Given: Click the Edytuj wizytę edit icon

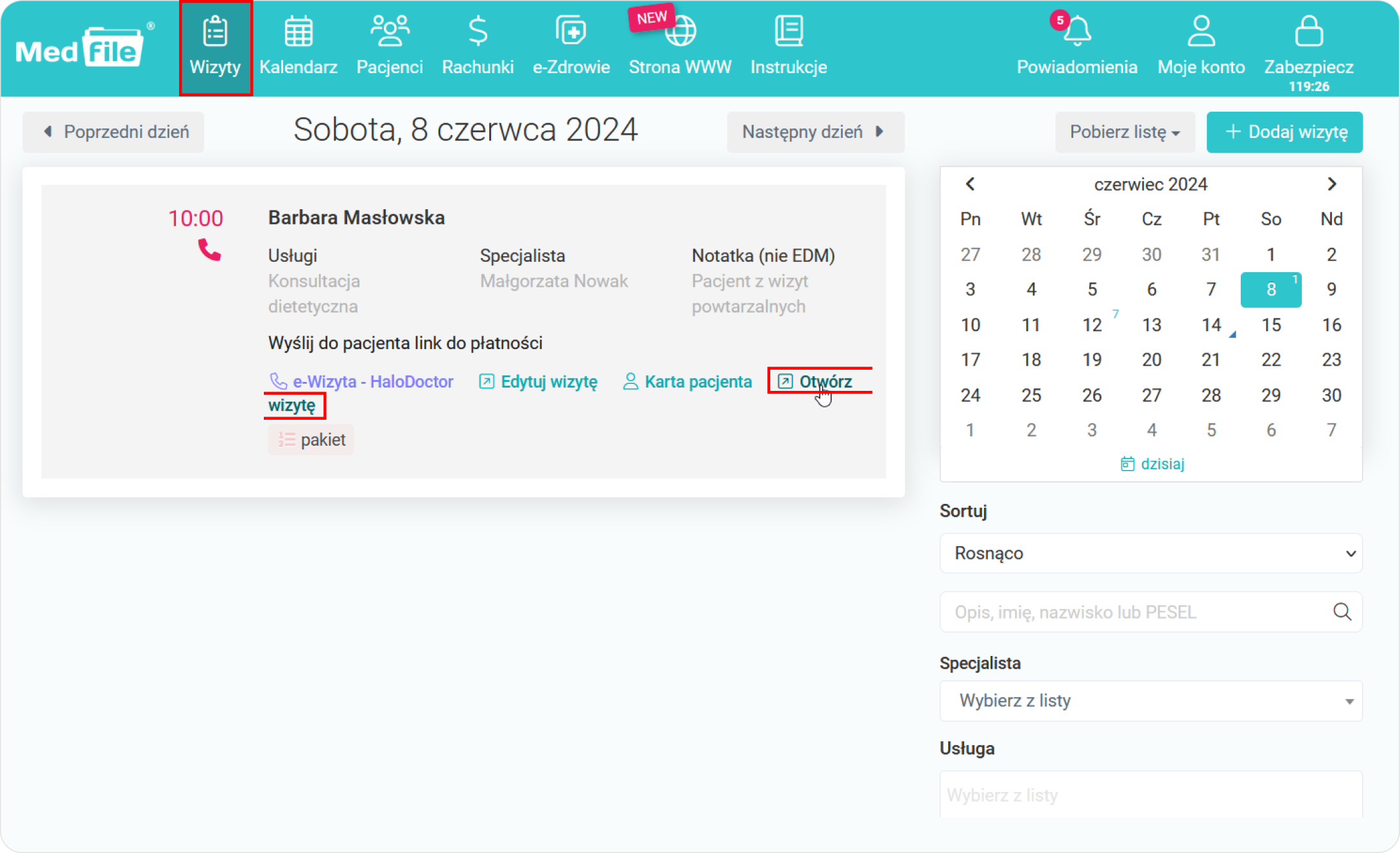Looking at the screenshot, I should pos(487,381).
